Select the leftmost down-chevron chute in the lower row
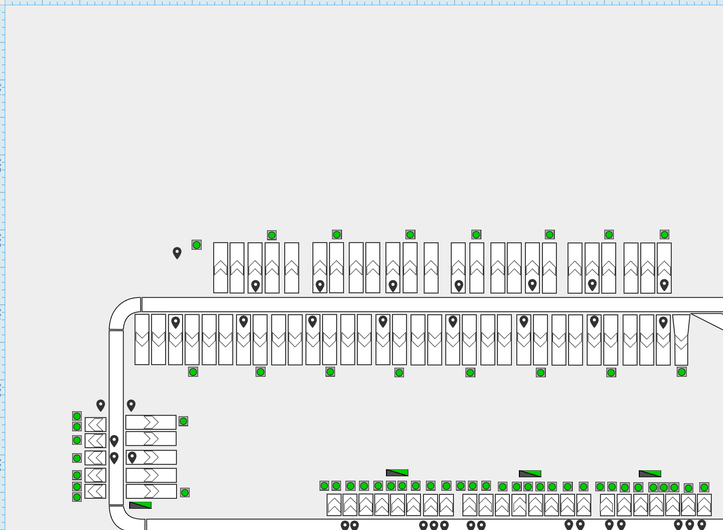Viewport: 723px width, 530px height. [142, 340]
